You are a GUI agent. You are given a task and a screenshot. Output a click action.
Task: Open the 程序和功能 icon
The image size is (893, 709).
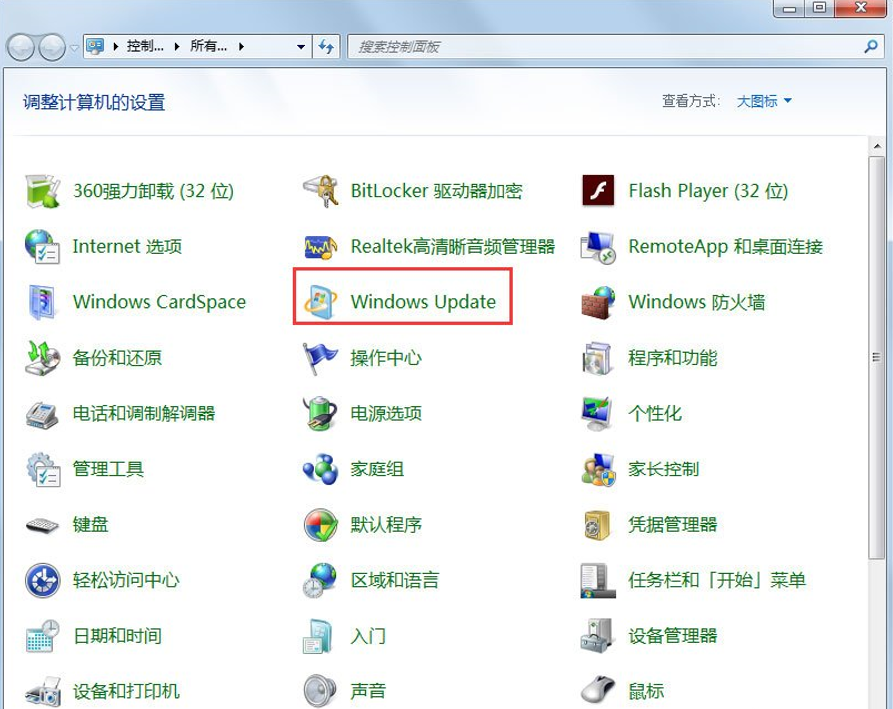[x=597, y=358]
